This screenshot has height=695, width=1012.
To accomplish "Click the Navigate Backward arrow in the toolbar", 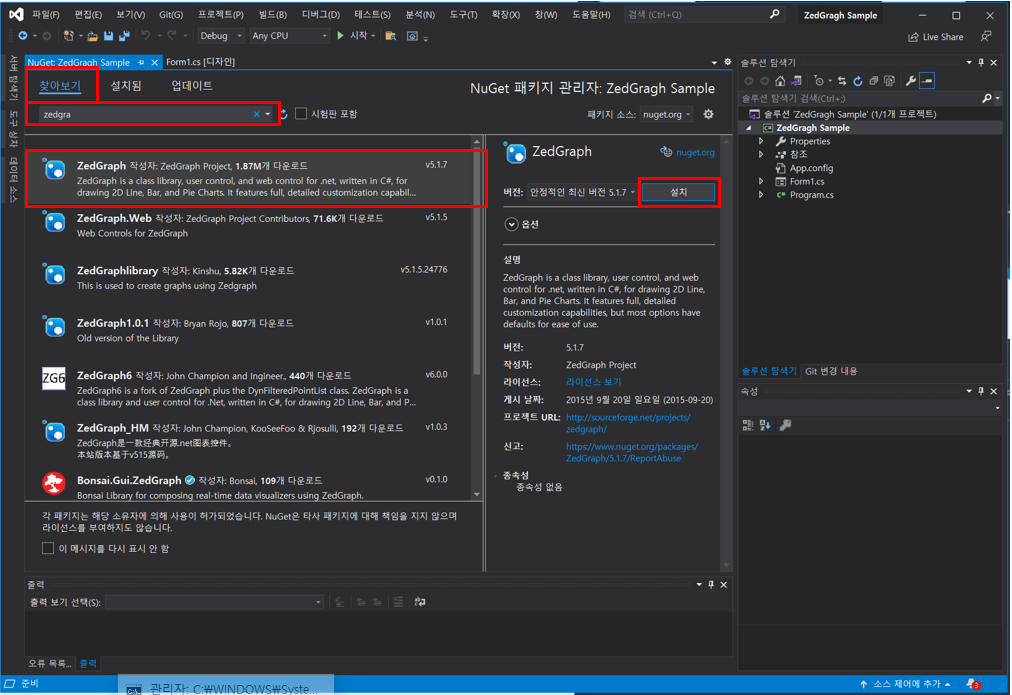I will (23, 36).
